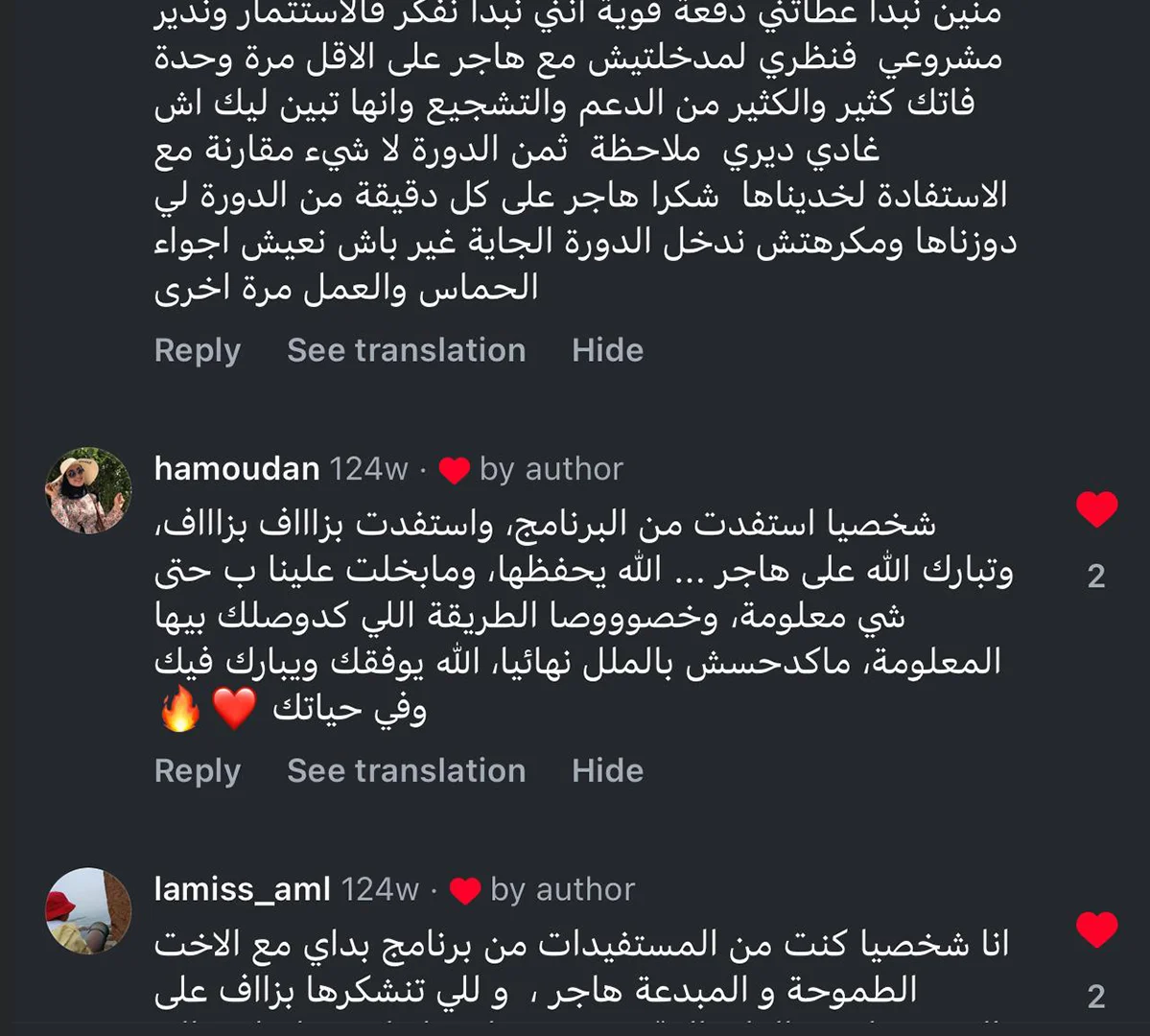View the like count on lamiss_aml's comment
The image size is (1150, 1036).
tap(1096, 997)
